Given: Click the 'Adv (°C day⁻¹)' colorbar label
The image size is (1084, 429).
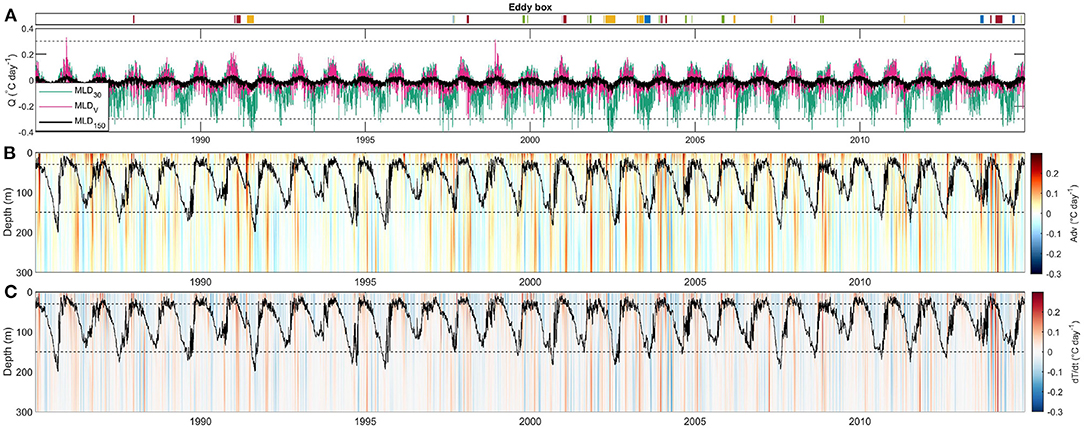Looking at the screenshot, I should (1075, 213).
